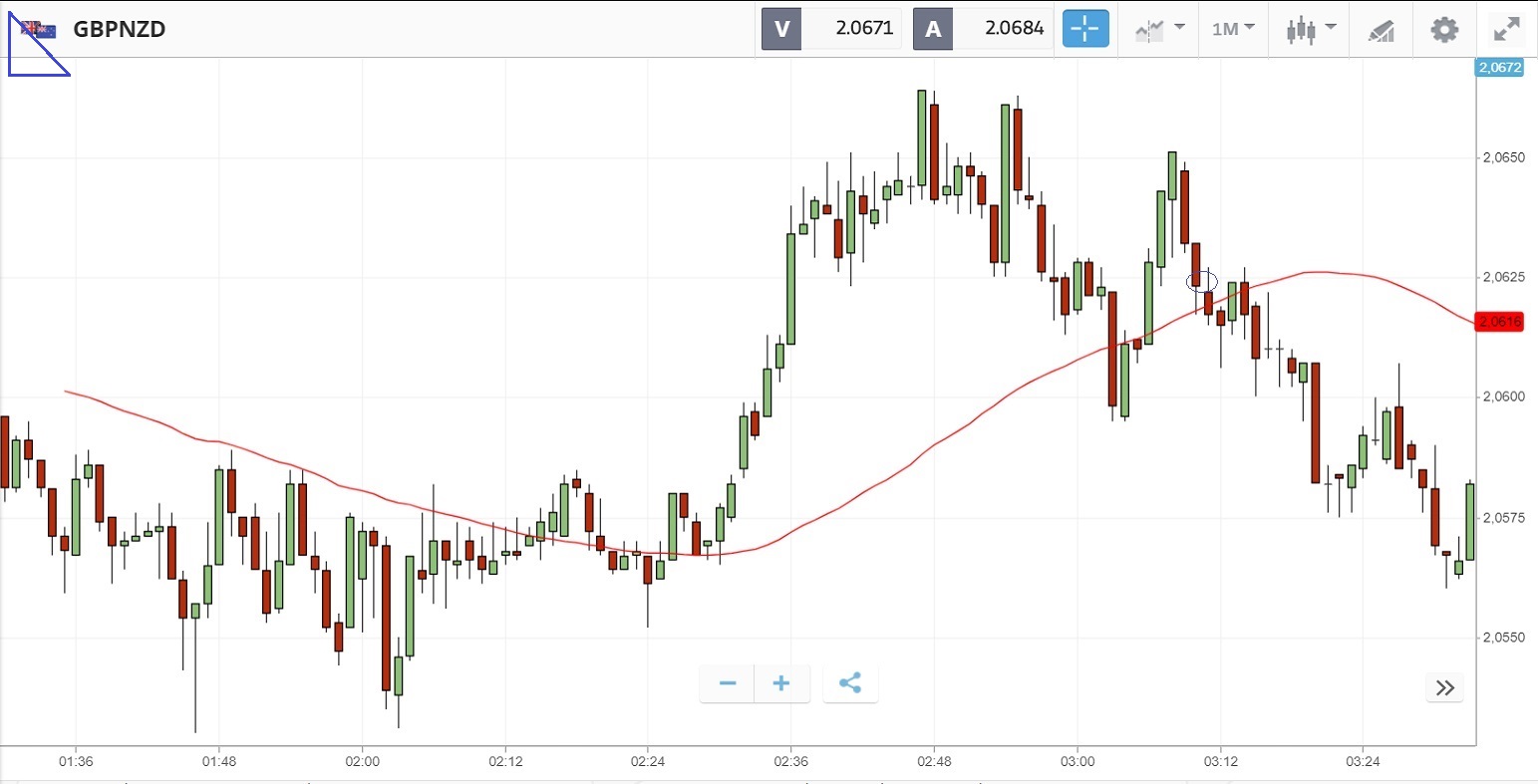This screenshot has width=1538, height=784.
Task: Click the small circle marker on chart
Action: [1202, 282]
